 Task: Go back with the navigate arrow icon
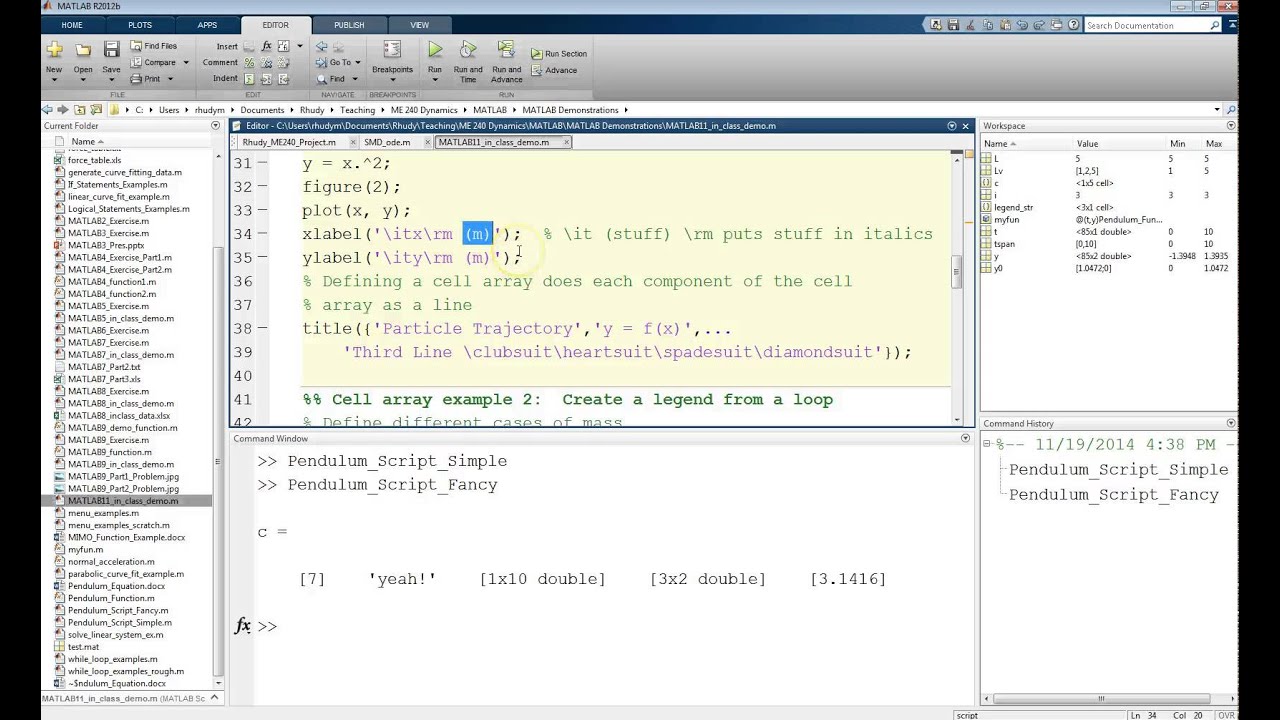pyautogui.click(x=321, y=46)
